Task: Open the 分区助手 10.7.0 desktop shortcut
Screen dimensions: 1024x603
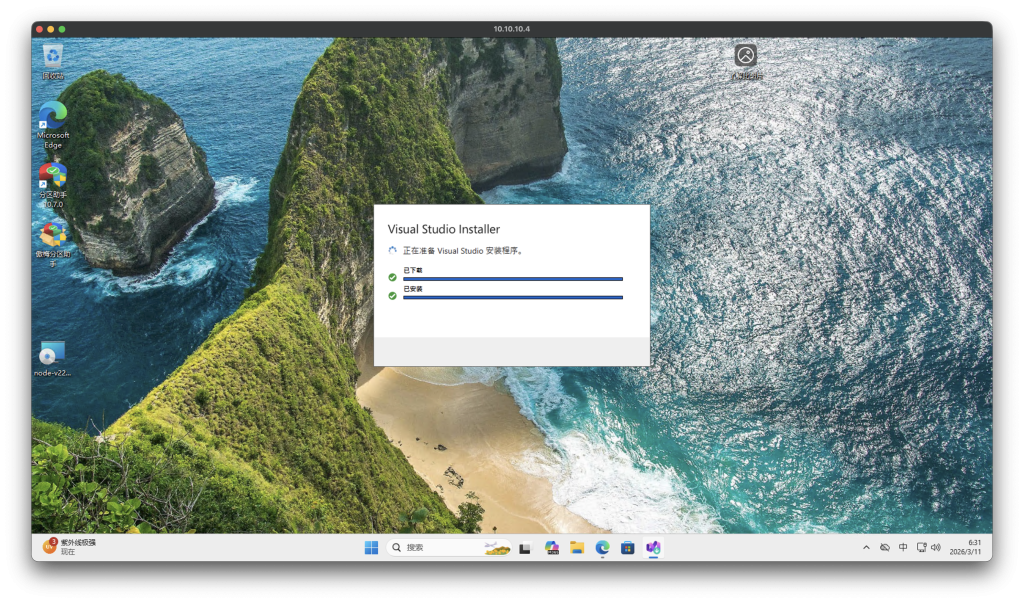Action: pos(52,179)
